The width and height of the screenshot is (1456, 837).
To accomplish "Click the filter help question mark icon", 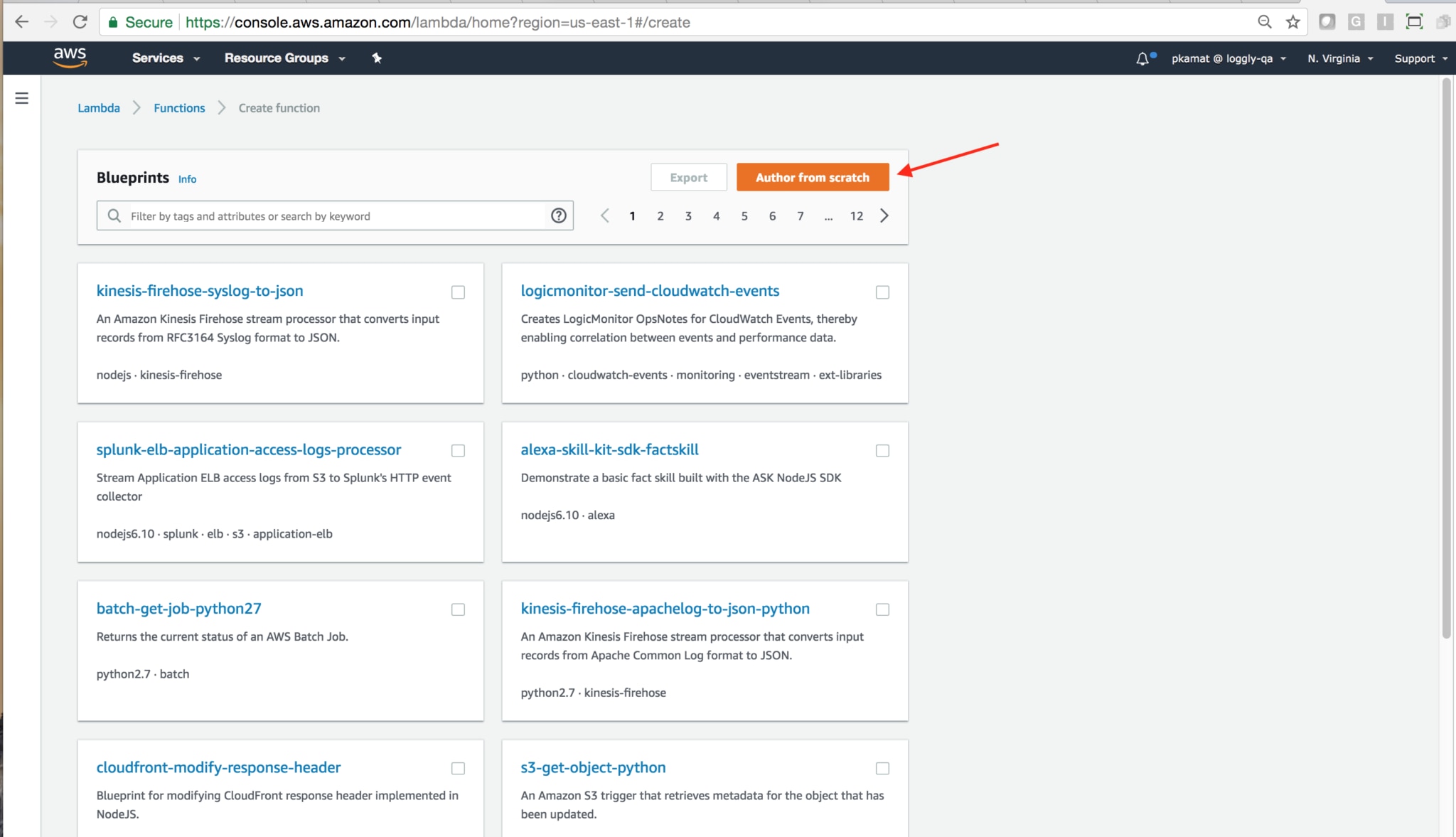I will [559, 215].
